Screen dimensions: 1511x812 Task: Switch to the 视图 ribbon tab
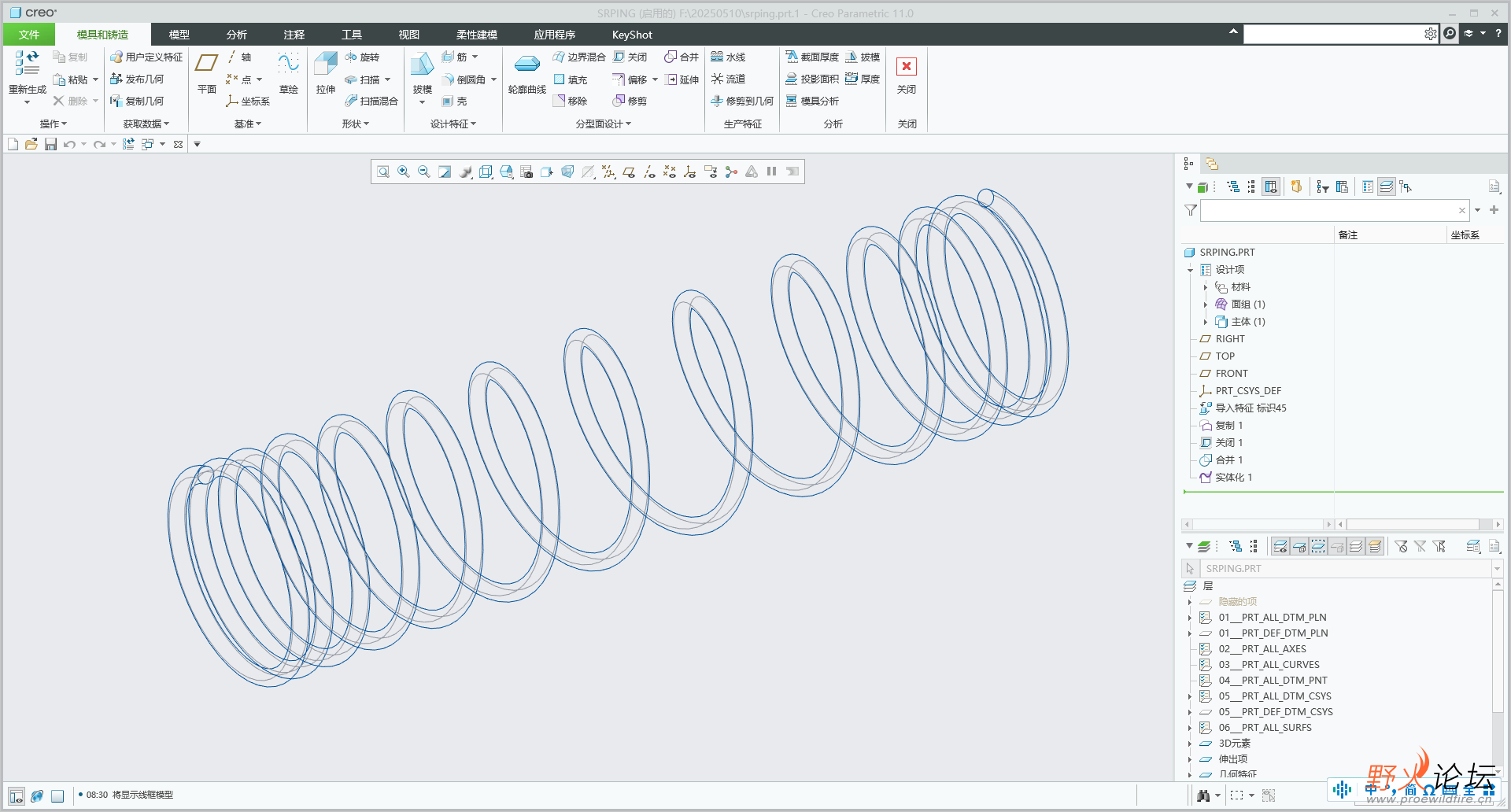[x=409, y=35]
